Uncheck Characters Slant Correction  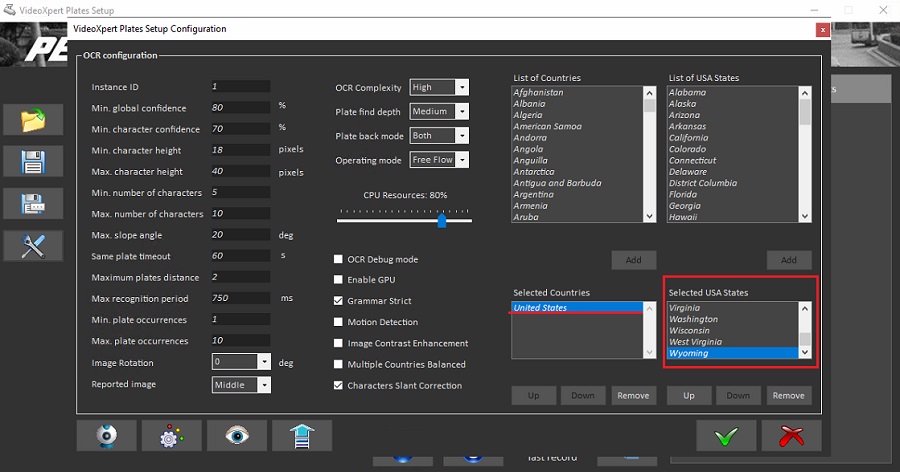point(339,385)
